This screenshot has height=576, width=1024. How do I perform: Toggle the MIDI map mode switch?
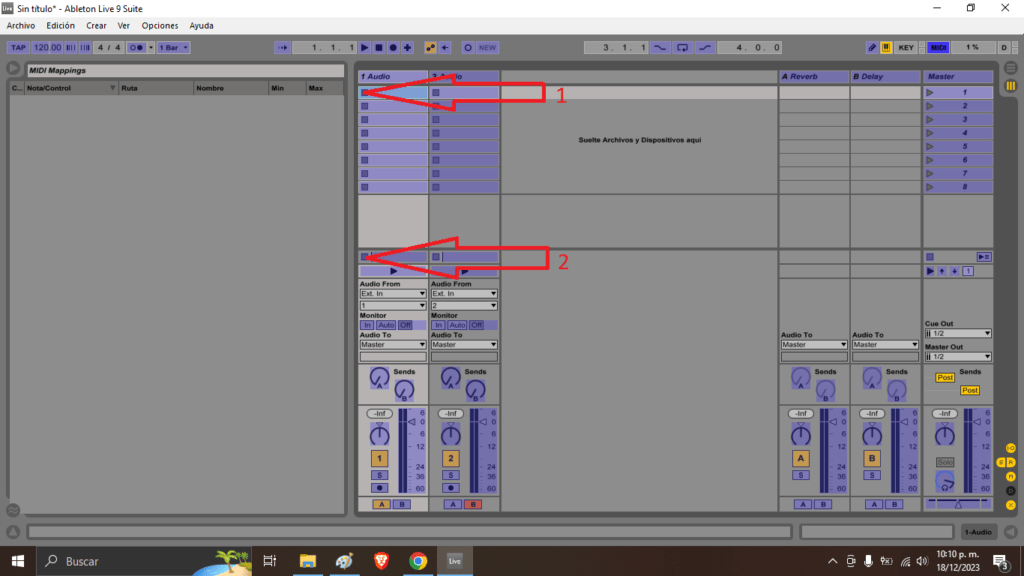click(x=938, y=47)
